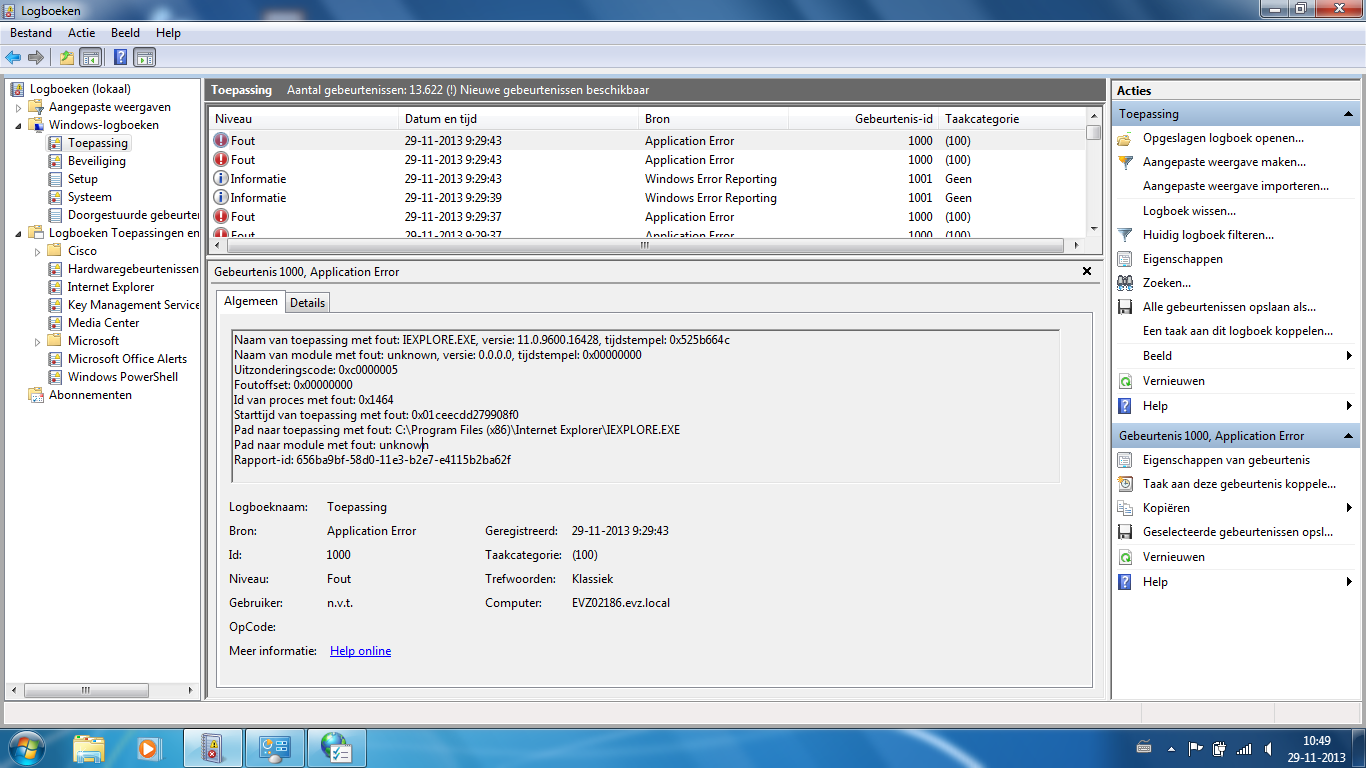
Task: Click the Toepassing log icon in tree
Action: pos(56,143)
